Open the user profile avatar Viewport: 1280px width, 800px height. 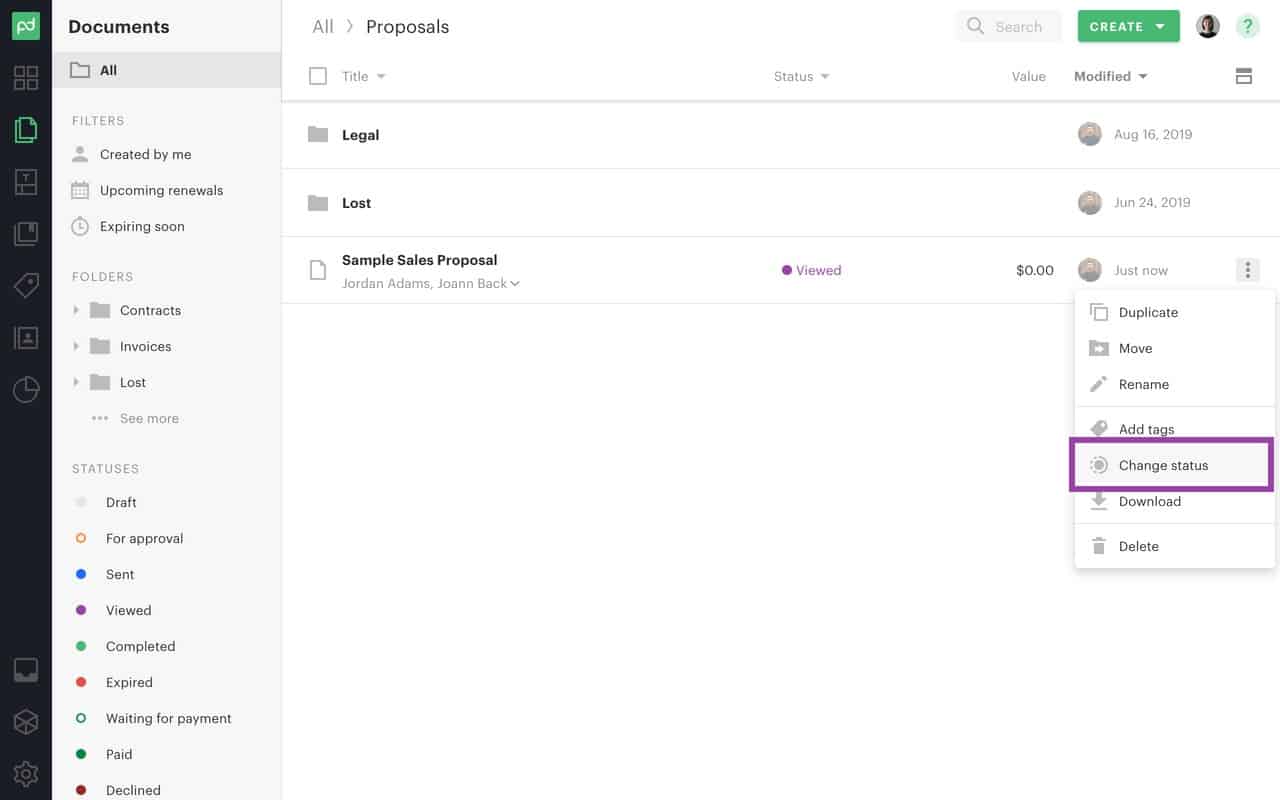(x=1208, y=26)
